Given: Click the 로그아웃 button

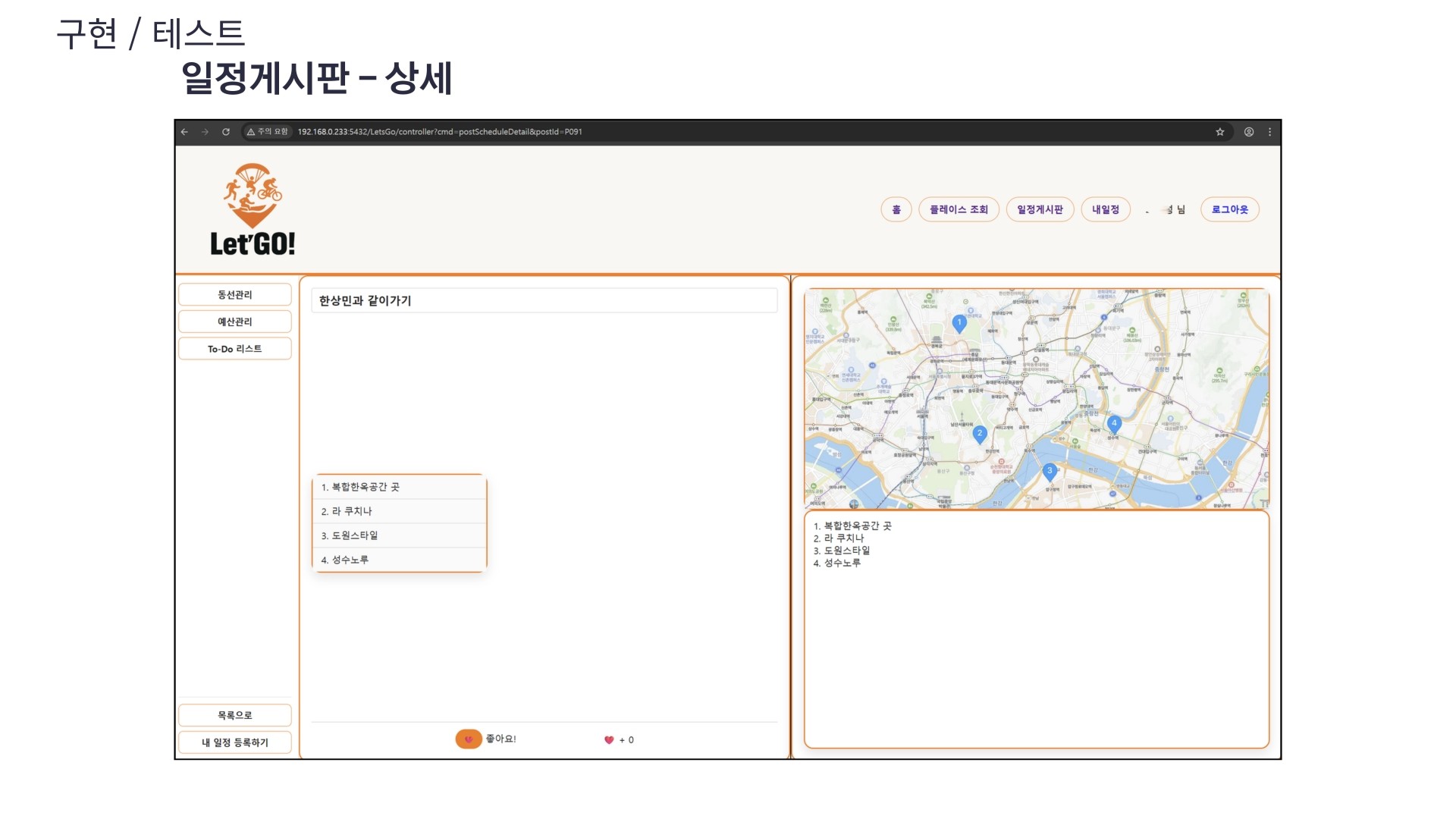Looking at the screenshot, I should click(1230, 210).
